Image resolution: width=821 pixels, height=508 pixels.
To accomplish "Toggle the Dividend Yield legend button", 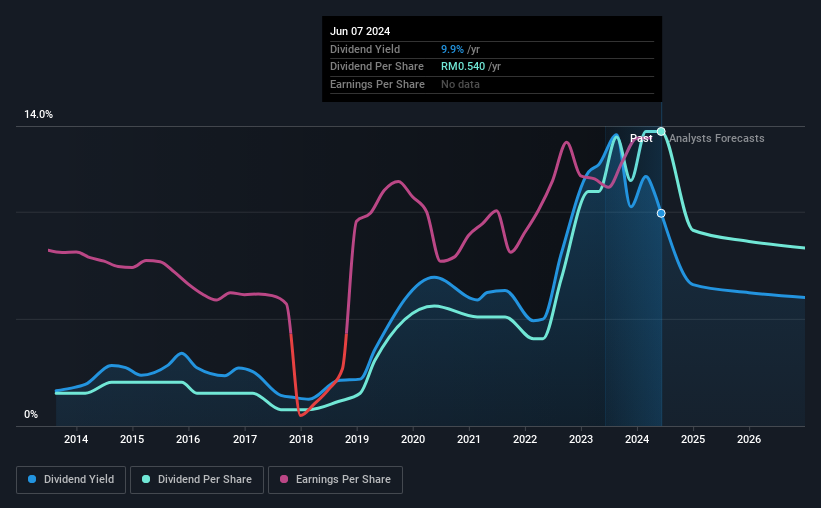I will click(x=71, y=480).
